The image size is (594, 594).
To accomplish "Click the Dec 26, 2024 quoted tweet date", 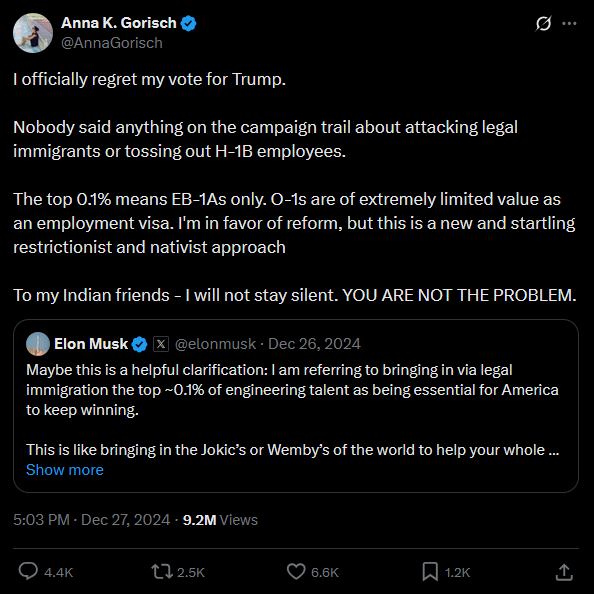I will (314, 344).
